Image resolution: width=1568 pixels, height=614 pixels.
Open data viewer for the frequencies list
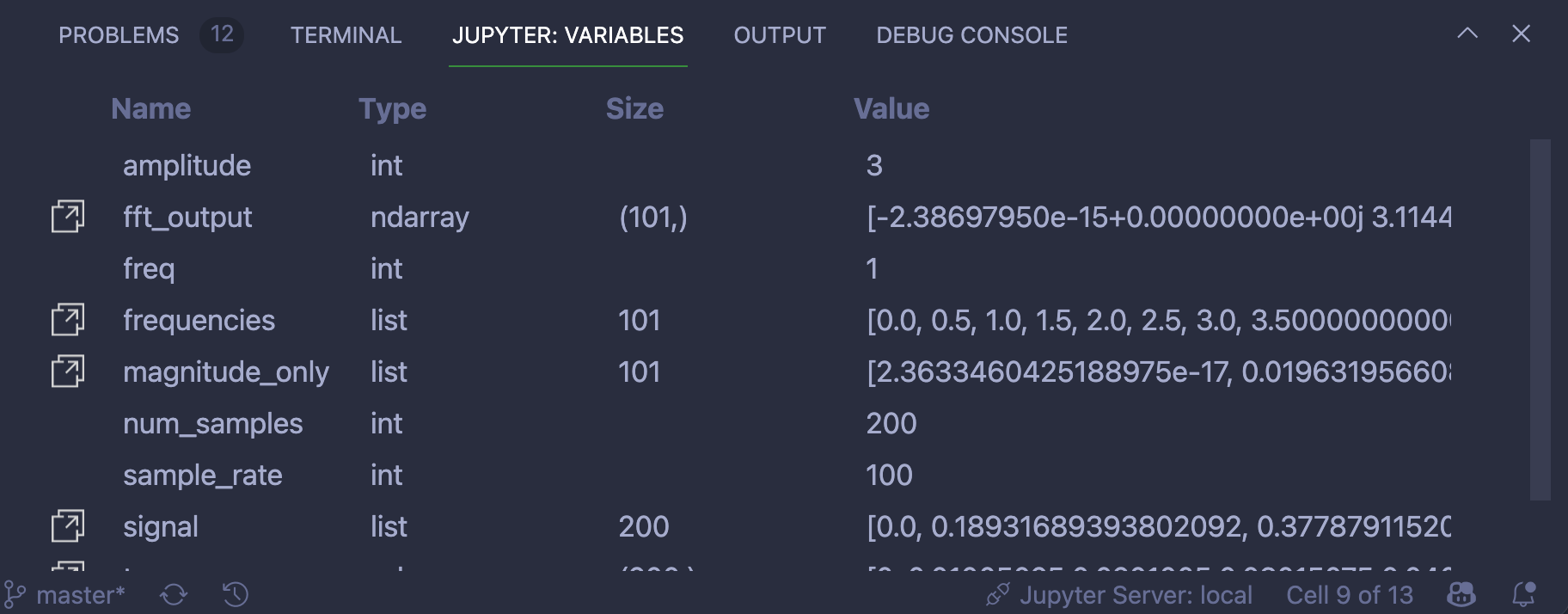[67, 320]
